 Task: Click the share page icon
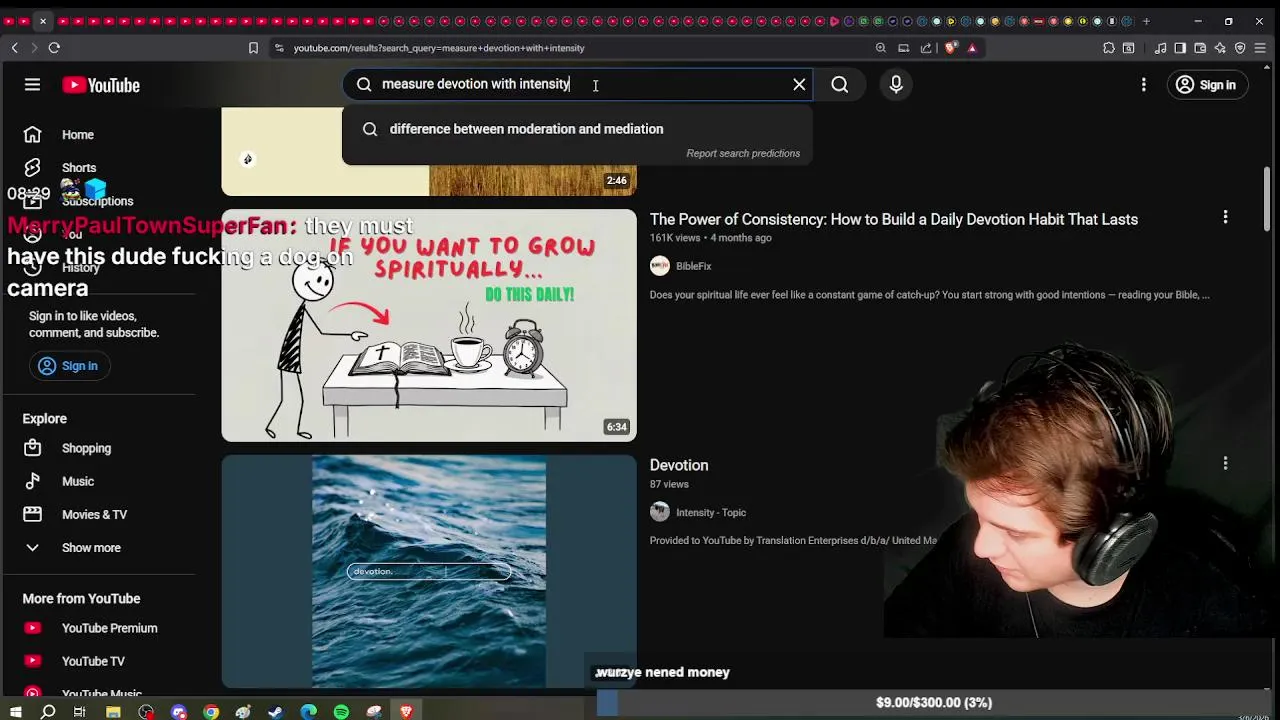click(x=926, y=48)
